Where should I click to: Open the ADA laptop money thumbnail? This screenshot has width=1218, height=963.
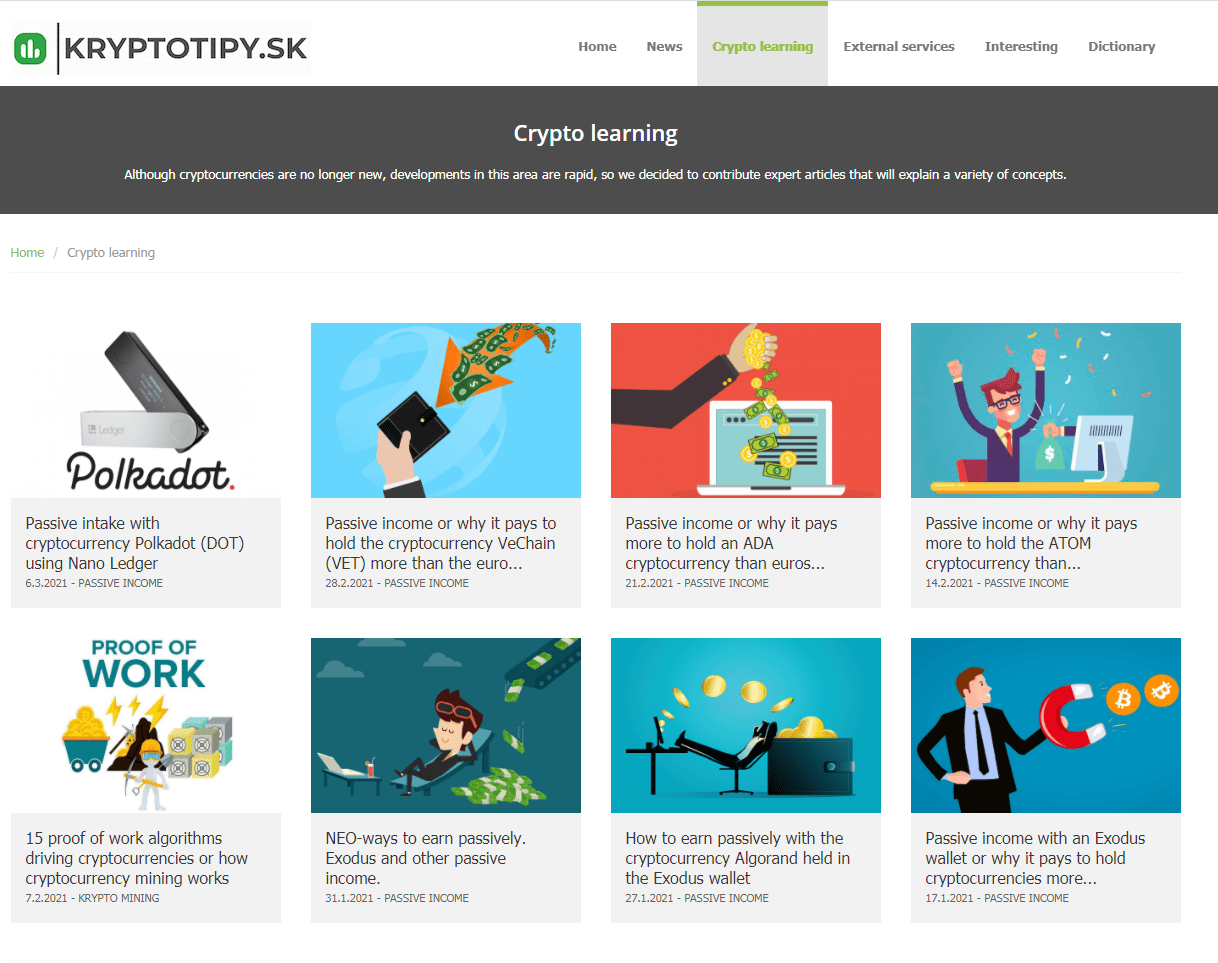coord(746,410)
